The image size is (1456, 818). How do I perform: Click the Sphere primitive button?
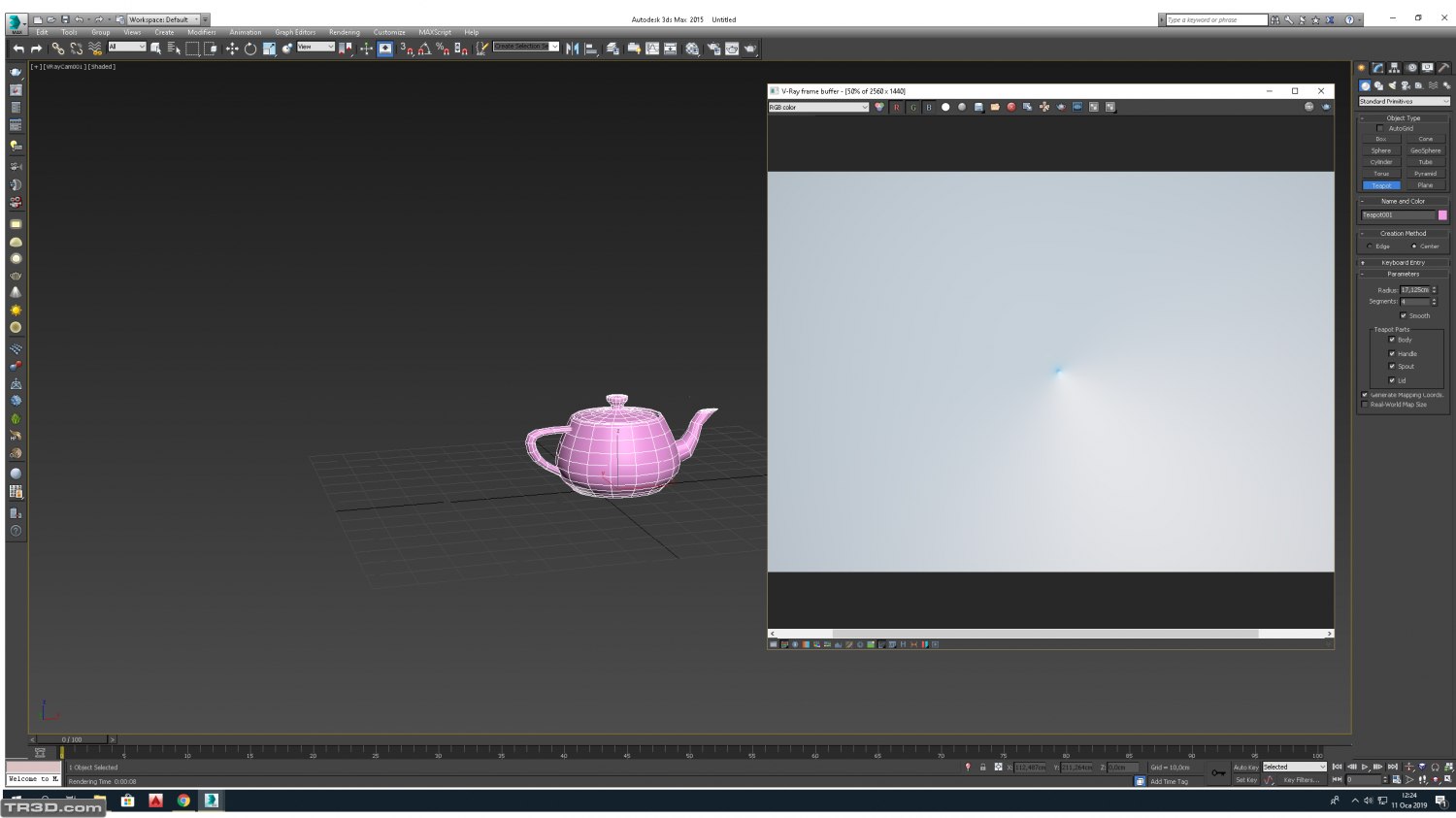(x=1380, y=150)
